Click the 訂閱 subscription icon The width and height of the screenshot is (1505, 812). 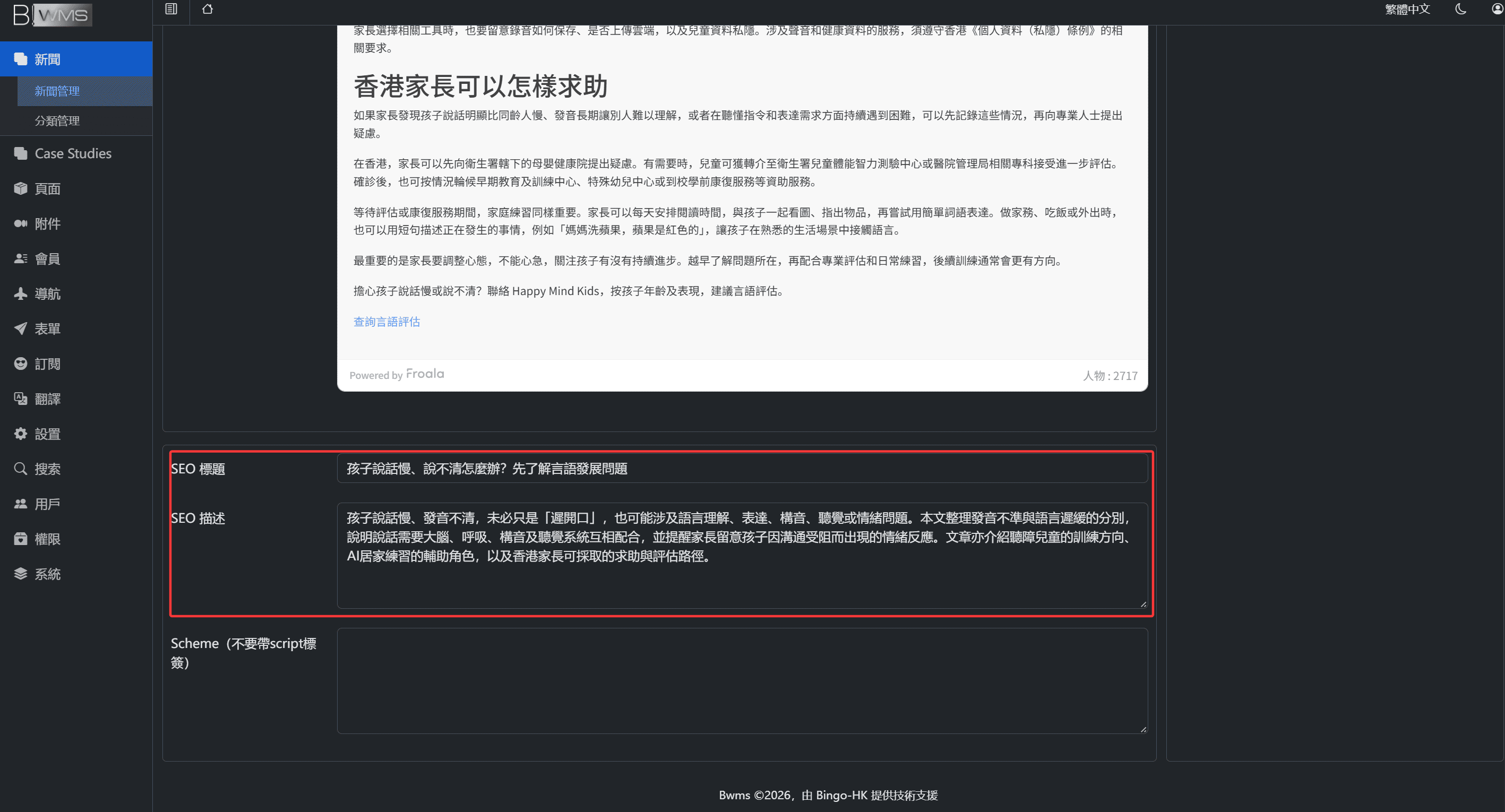21,364
